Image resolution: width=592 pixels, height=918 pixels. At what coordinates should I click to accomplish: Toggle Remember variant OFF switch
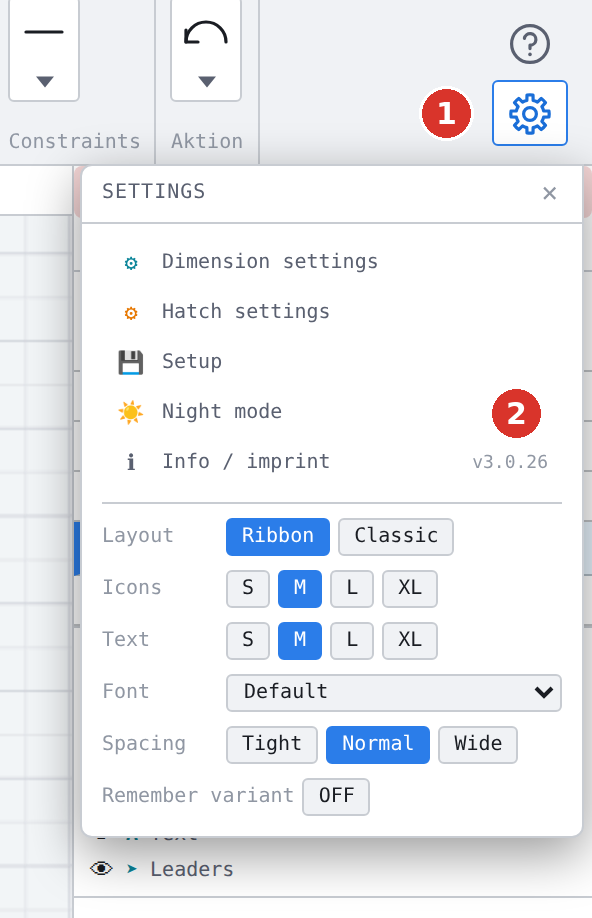tap(336, 796)
